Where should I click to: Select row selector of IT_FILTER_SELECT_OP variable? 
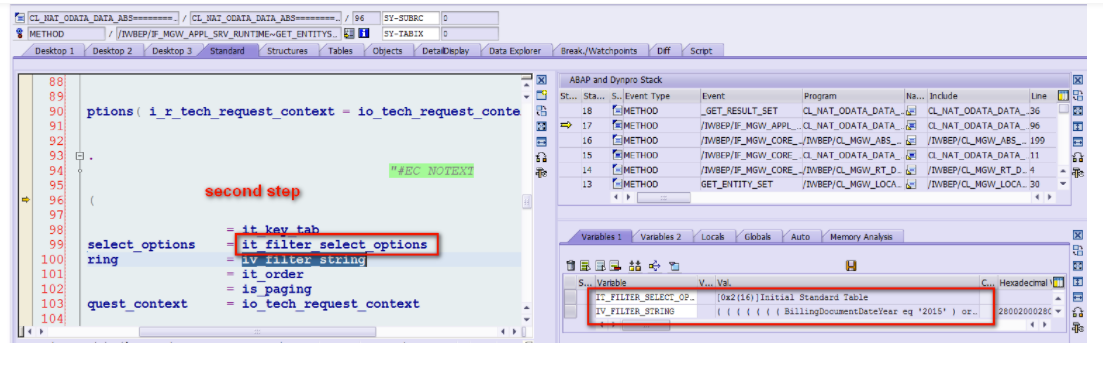pos(570,297)
